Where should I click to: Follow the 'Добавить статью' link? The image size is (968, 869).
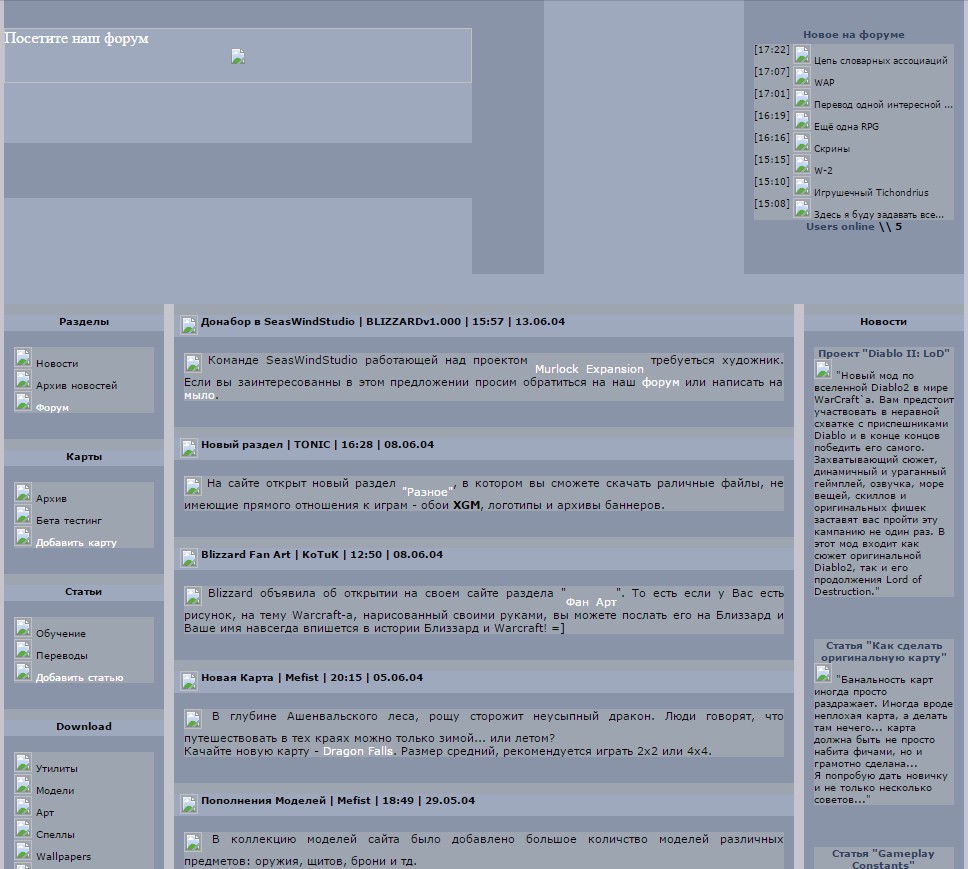[x=80, y=678]
